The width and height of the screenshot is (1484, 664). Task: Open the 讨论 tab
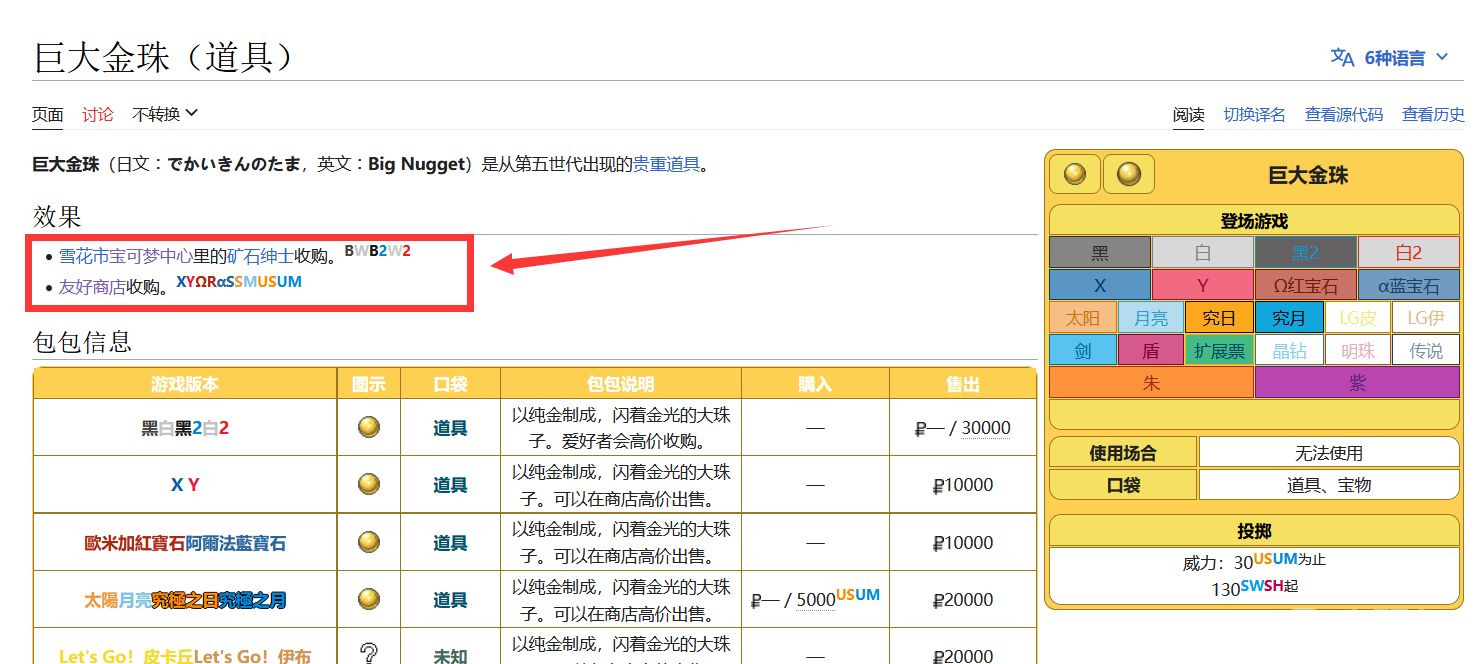tap(98, 114)
